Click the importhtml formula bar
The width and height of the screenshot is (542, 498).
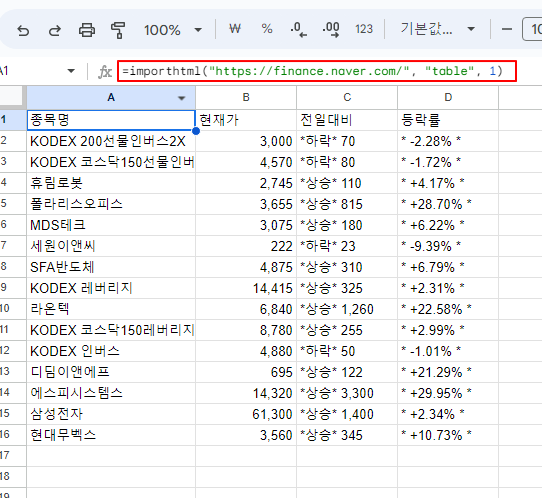pos(317,71)
